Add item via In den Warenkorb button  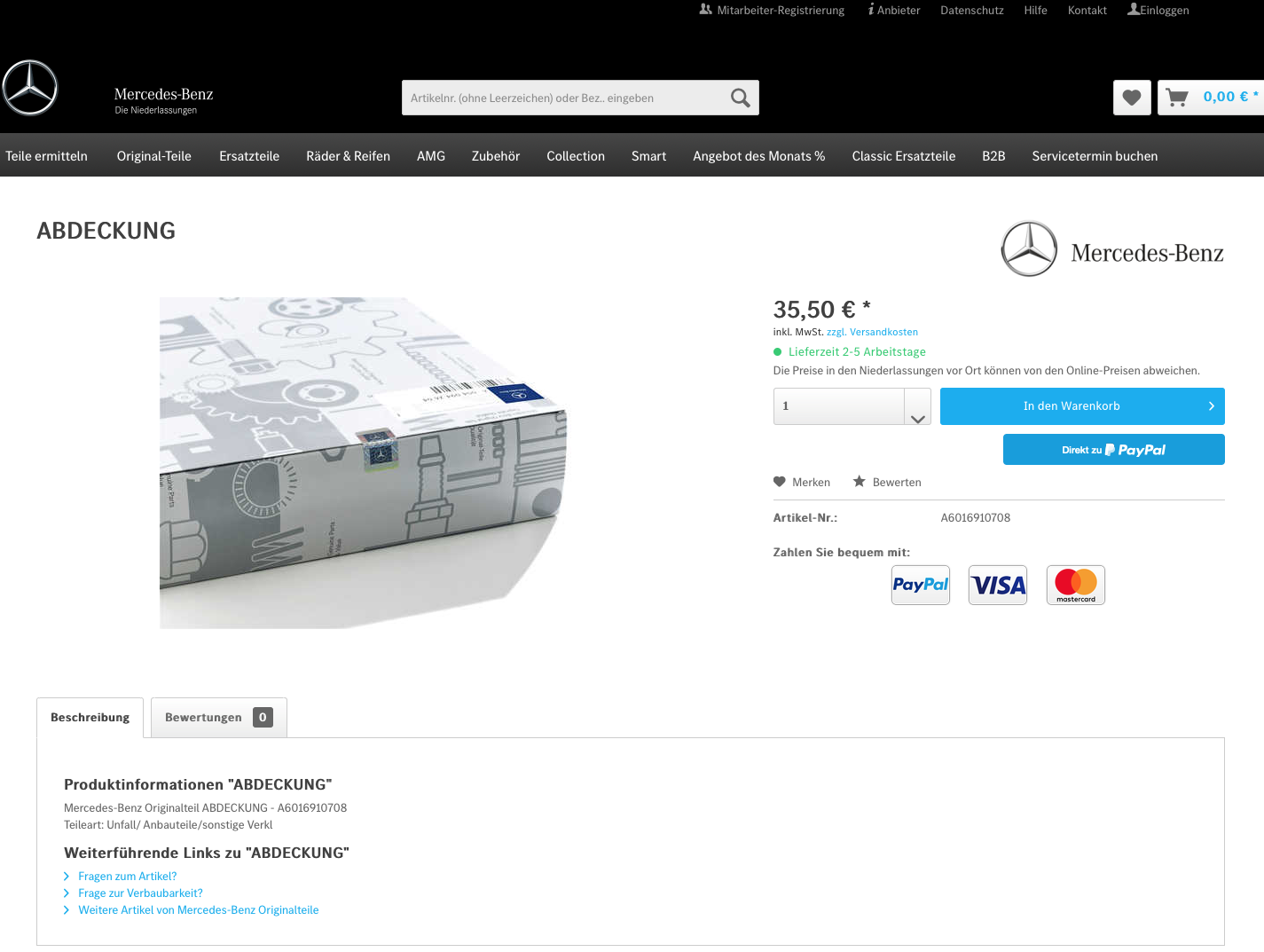point(1081,406)
